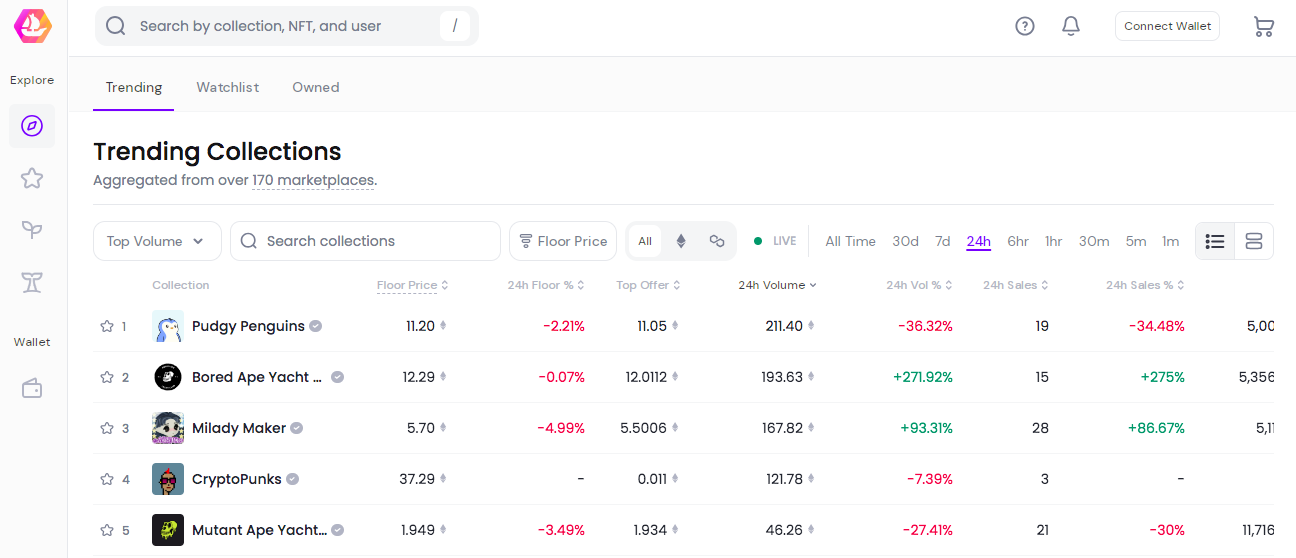Select the All Time range

click(x=850, y=241)
